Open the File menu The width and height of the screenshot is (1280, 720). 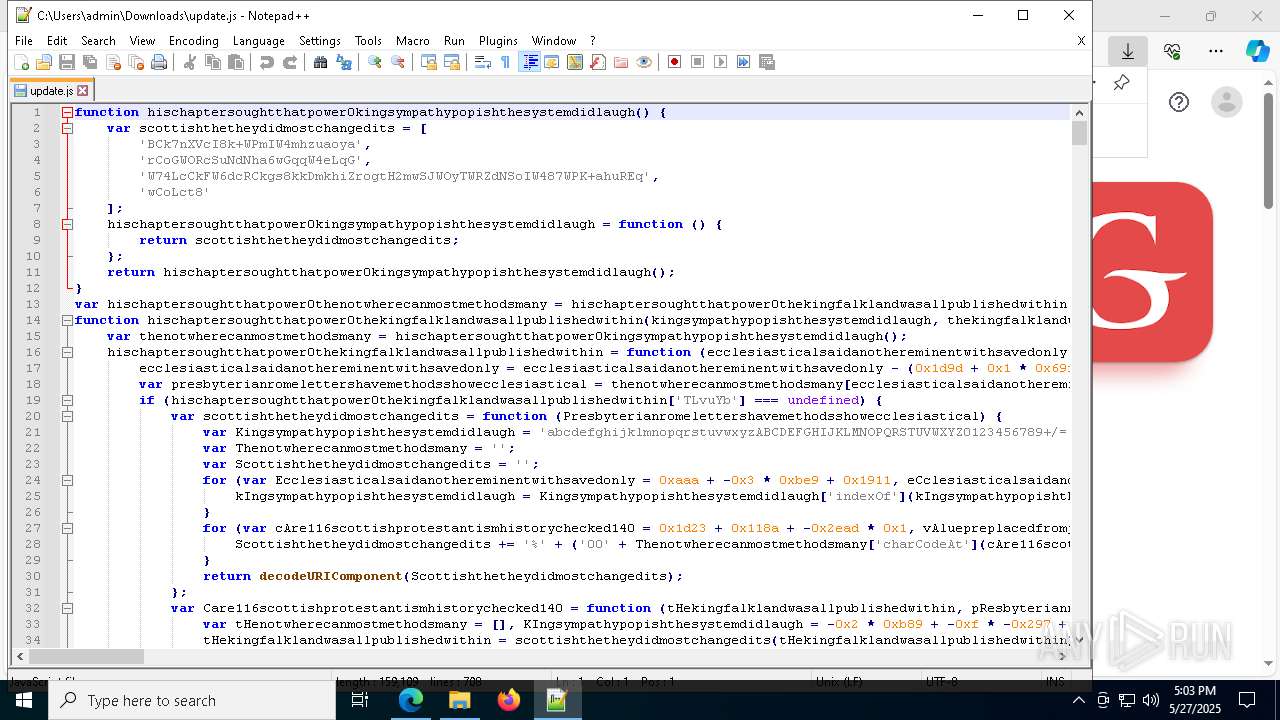[24, 41]
